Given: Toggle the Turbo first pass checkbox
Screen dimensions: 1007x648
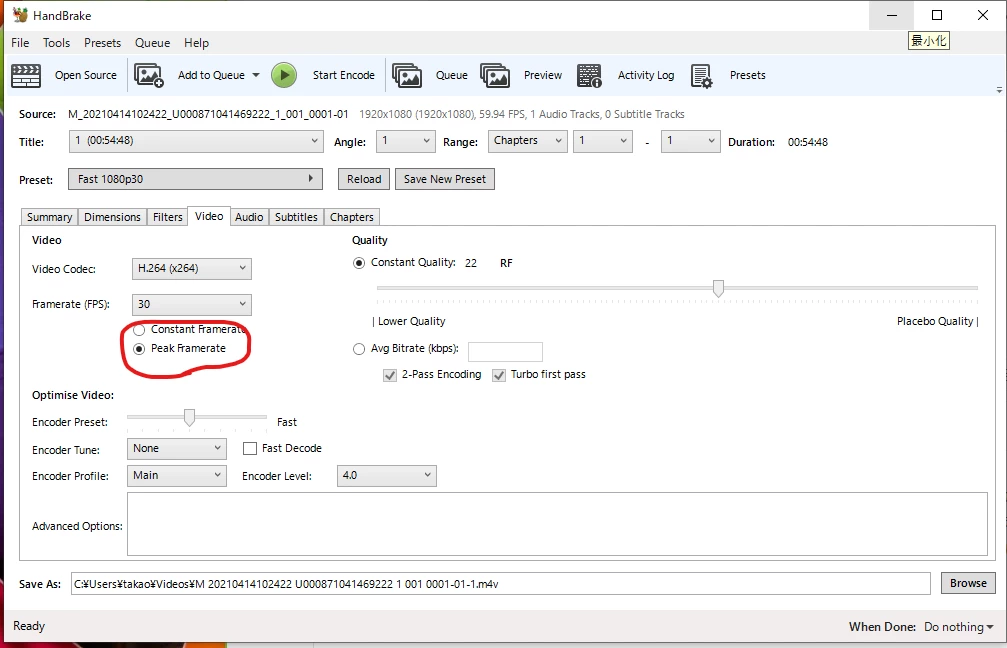Looking at the screenshot, I should (499, 375).
